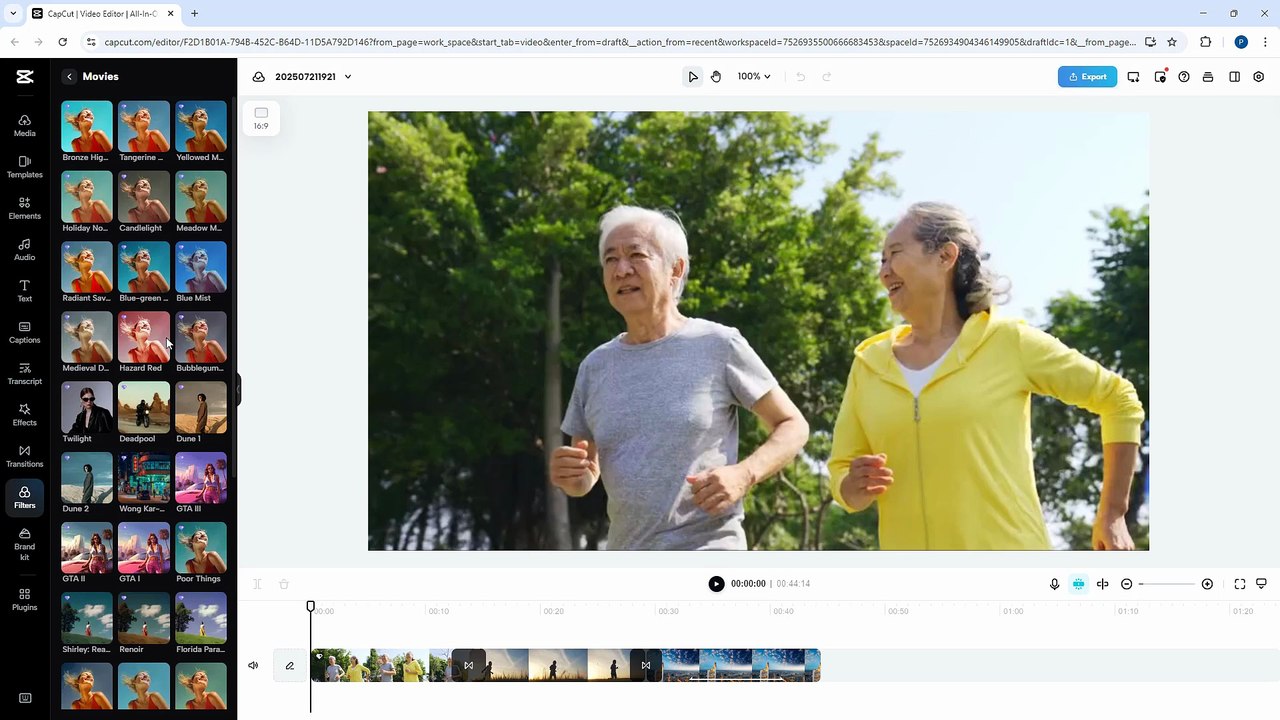Viewport: 1280px width, 720px height.
Task: Apply the Blue Mist filter
Action: click(x=201, y=267)
